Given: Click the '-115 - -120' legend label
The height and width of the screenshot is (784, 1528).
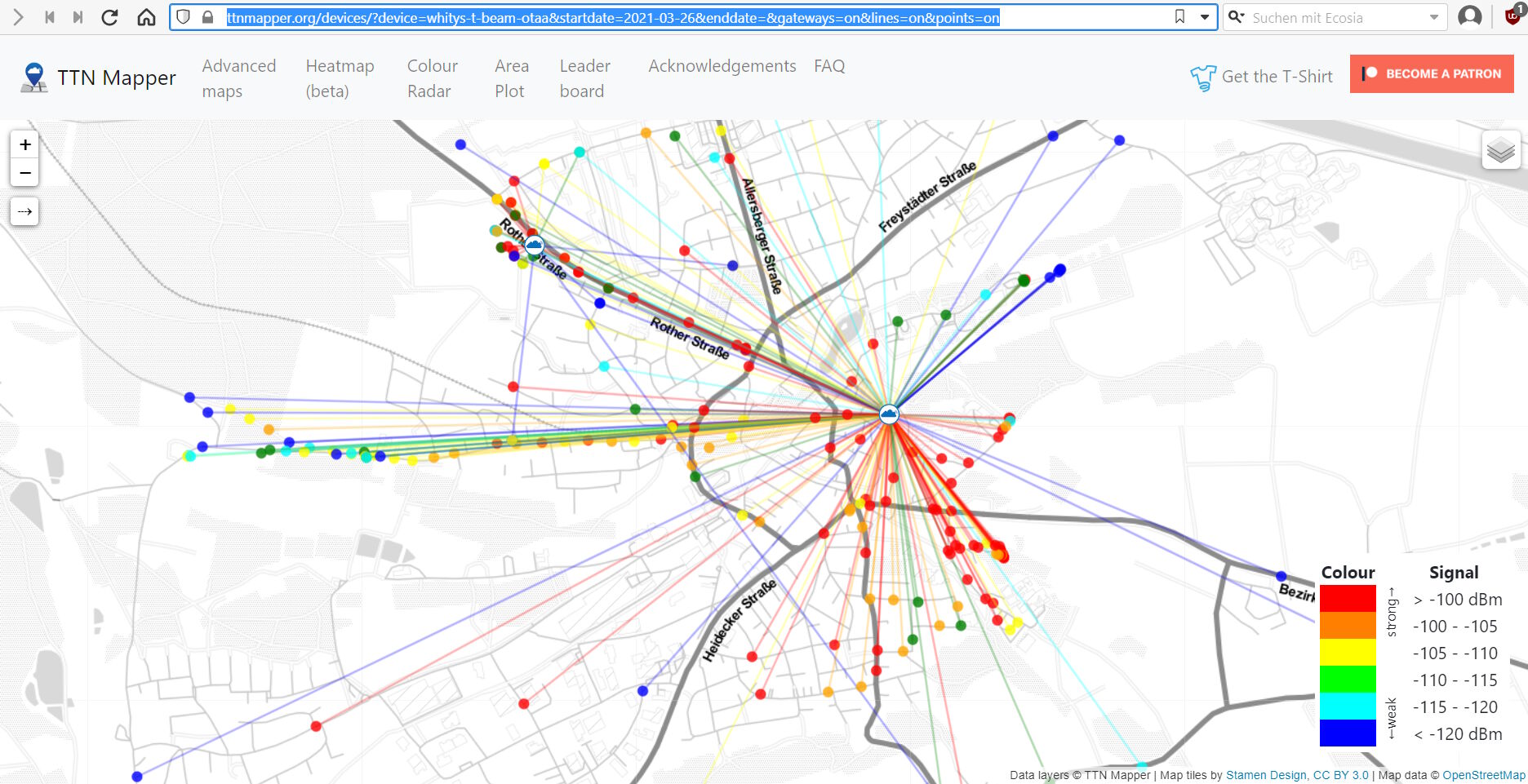Looking at the screenshot, I should (1455, 707).
